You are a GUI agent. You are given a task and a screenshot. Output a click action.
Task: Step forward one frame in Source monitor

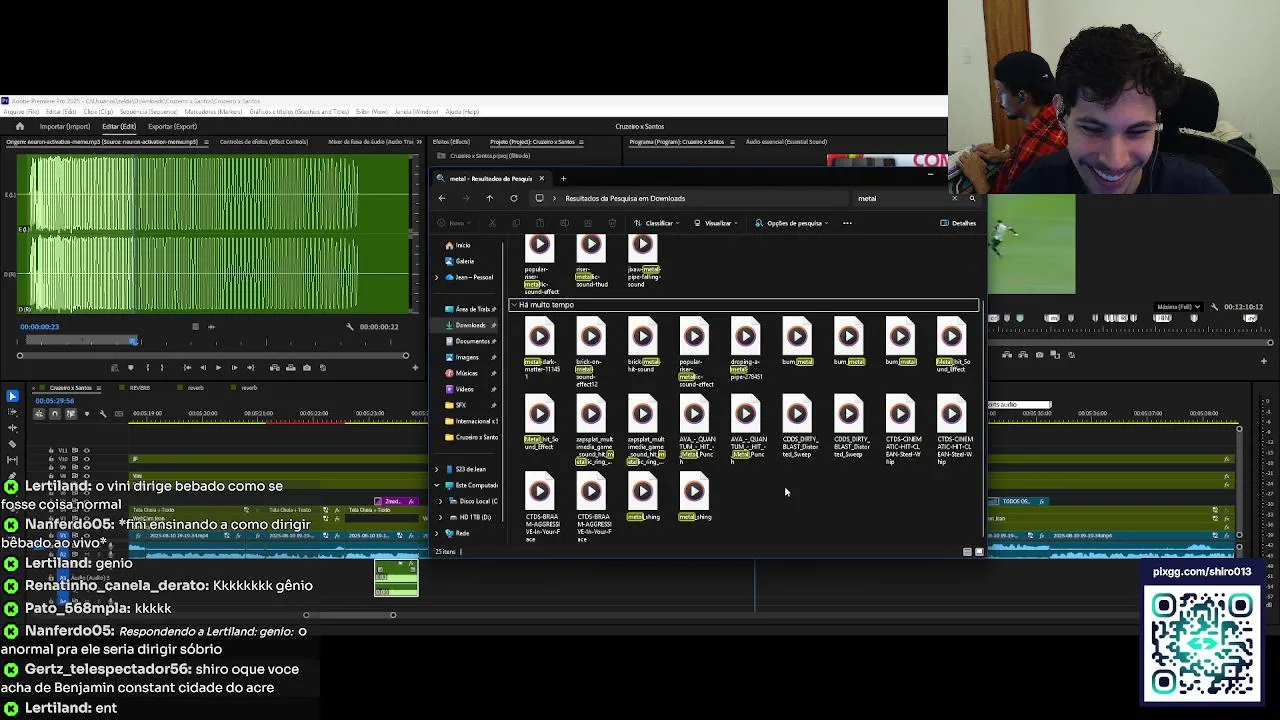(234, 368)
